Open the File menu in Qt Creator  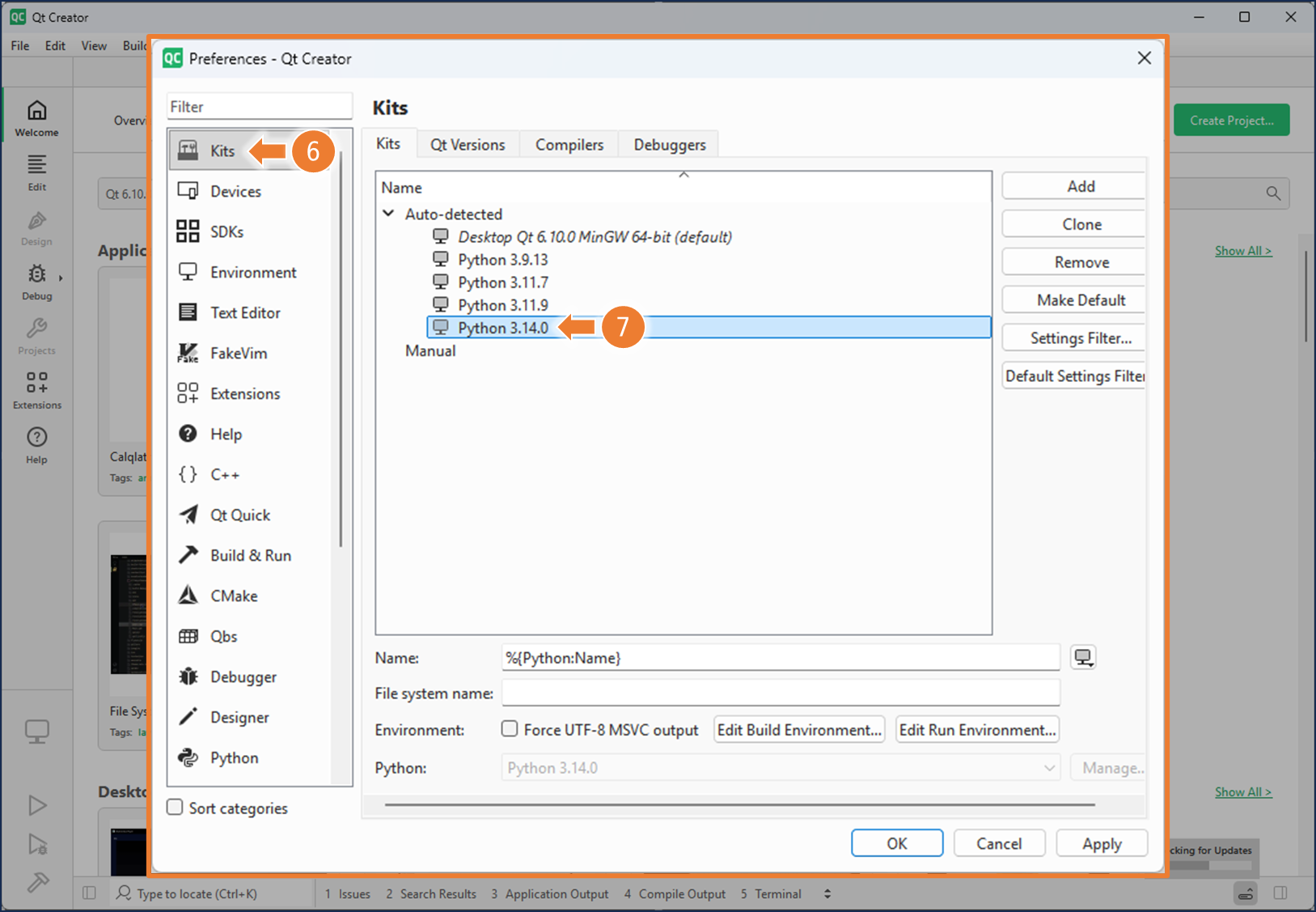click(x=20, y=45)
